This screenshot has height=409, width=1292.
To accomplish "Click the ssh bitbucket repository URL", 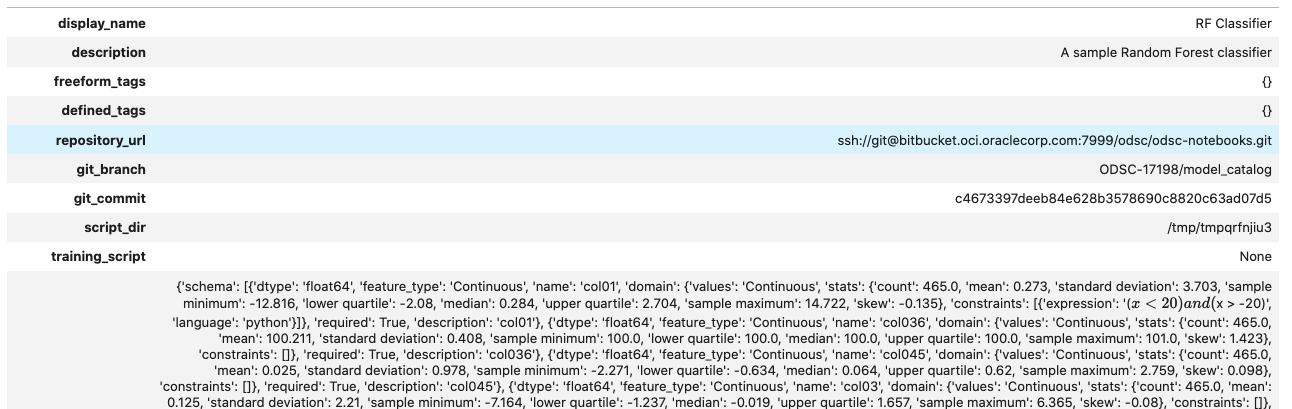I will 1055,140.
